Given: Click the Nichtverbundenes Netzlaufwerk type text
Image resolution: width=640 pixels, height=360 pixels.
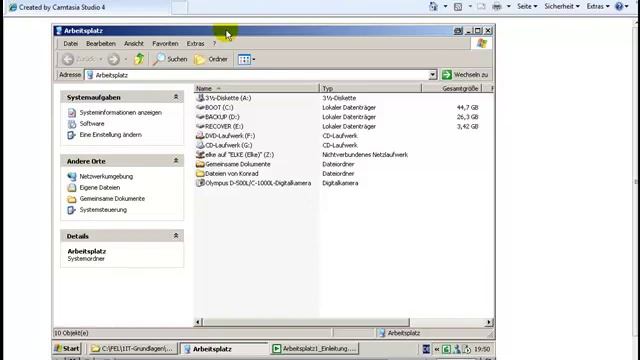Looking at the screenshot, I should [365, 155].
